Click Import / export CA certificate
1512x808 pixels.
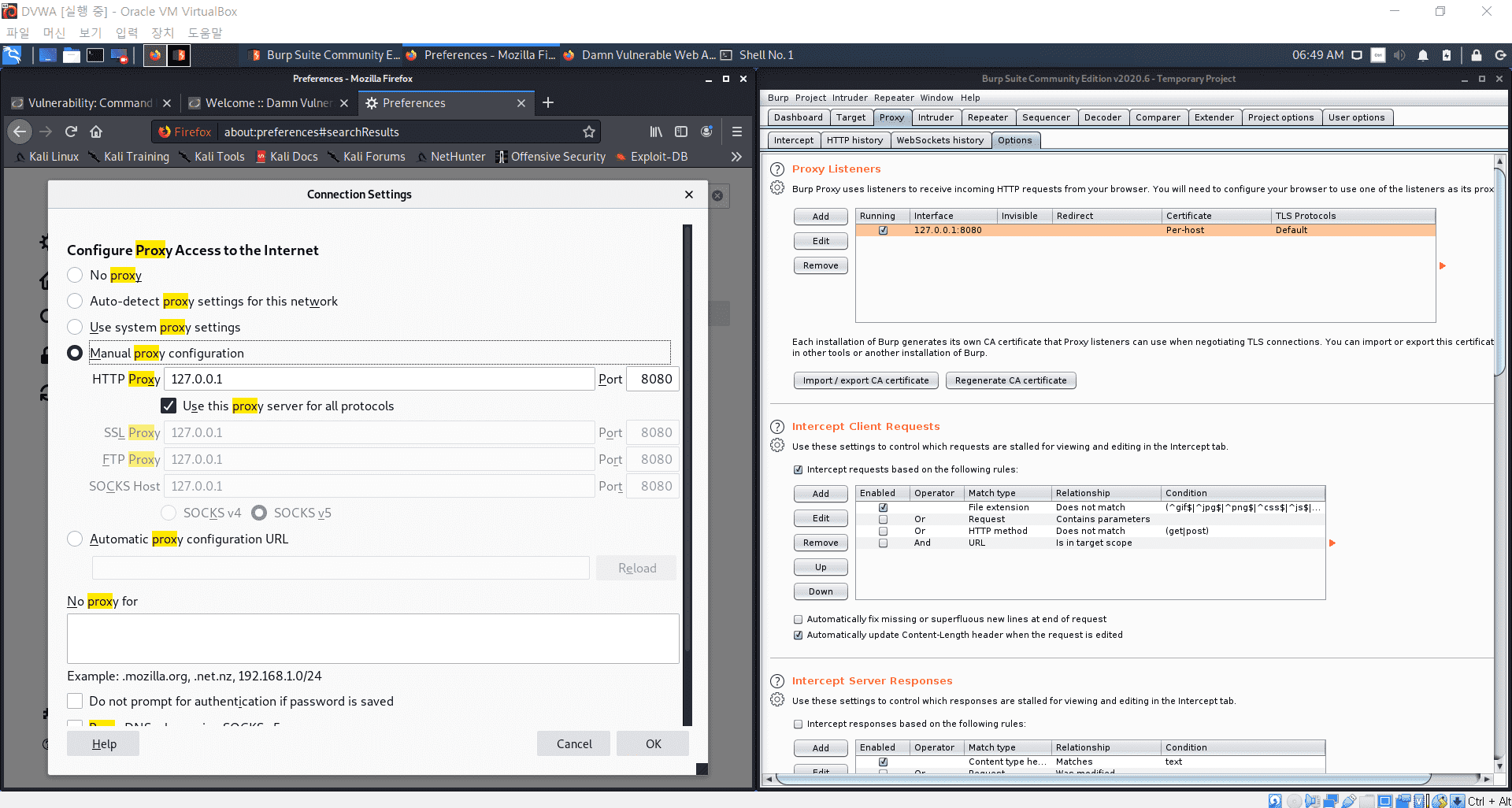pyautogui.click(x=865, y=380)
